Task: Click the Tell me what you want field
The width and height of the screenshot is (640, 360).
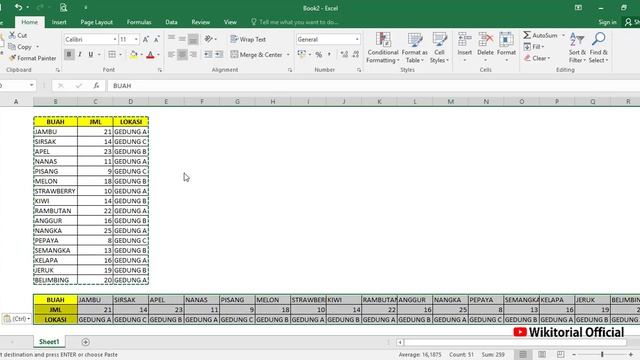Action: tap(295, 22)
